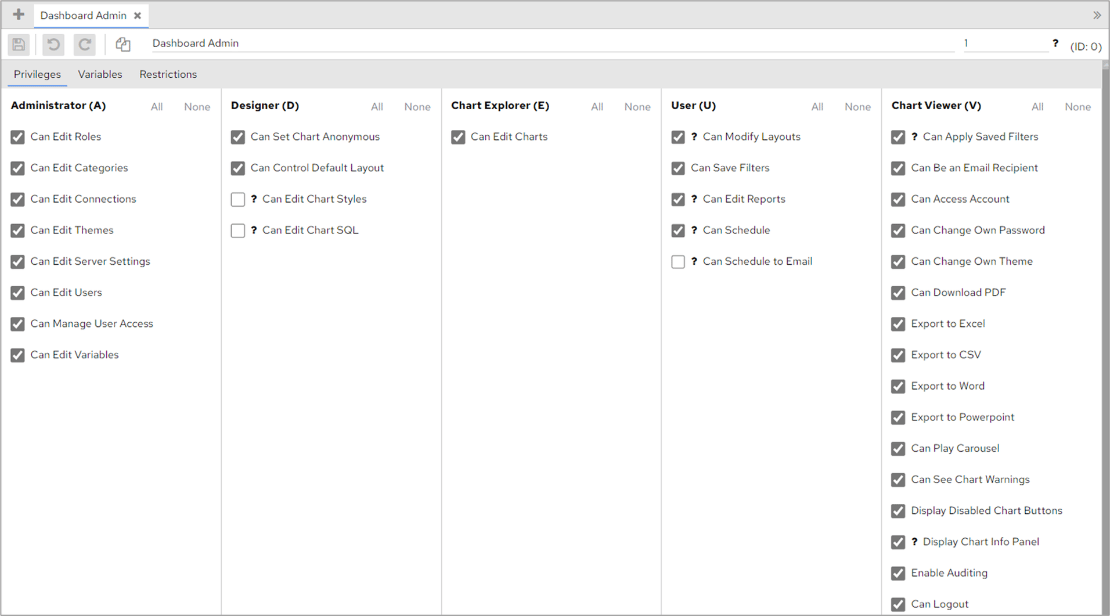Select None for Chart Viewer privileges
The height and width of the screenshot is (616, 1110).
point(1077,107)
